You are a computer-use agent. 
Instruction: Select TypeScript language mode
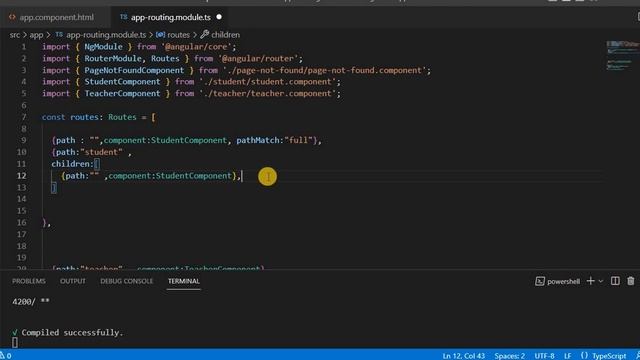(609, 356)
